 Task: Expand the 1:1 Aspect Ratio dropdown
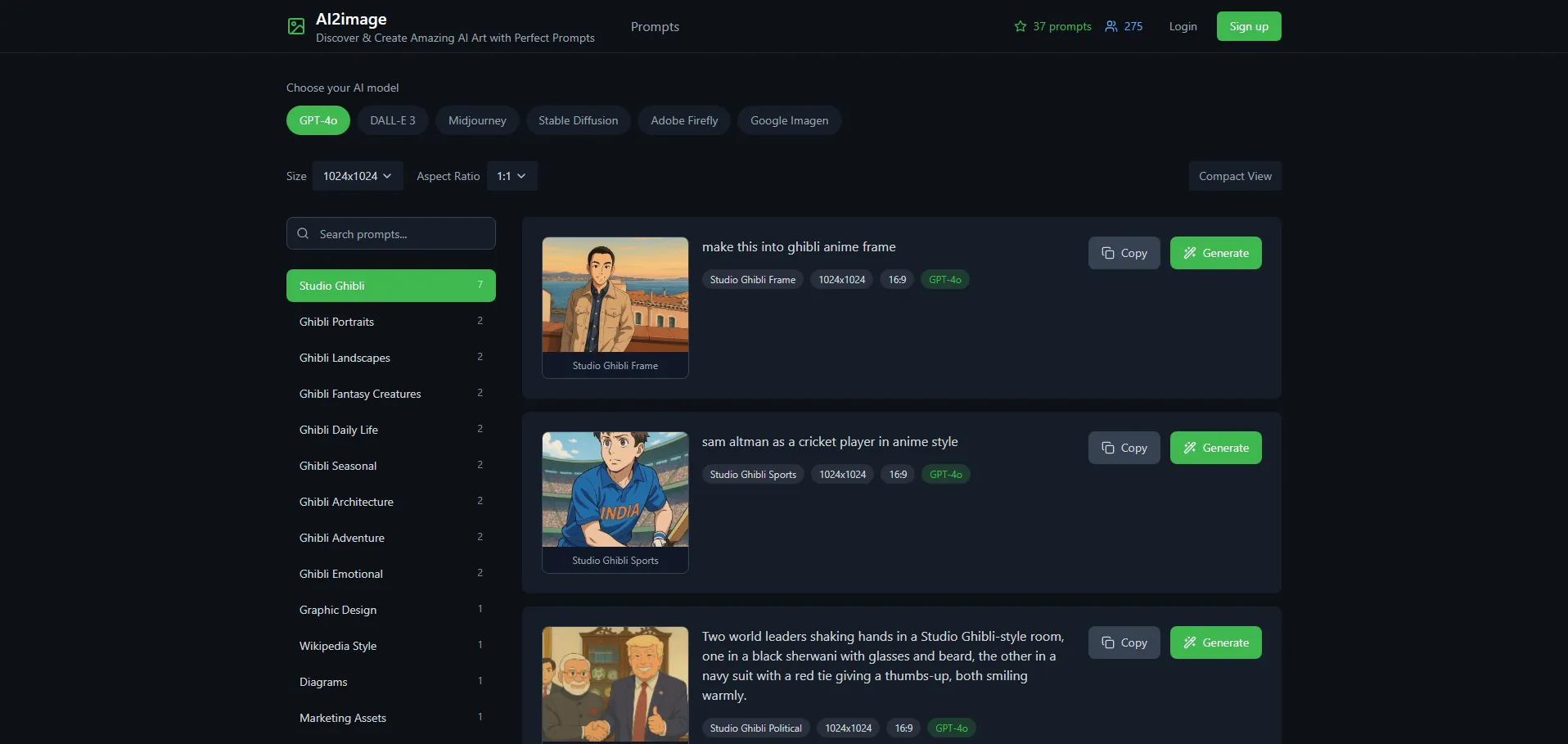pos(511,176)
